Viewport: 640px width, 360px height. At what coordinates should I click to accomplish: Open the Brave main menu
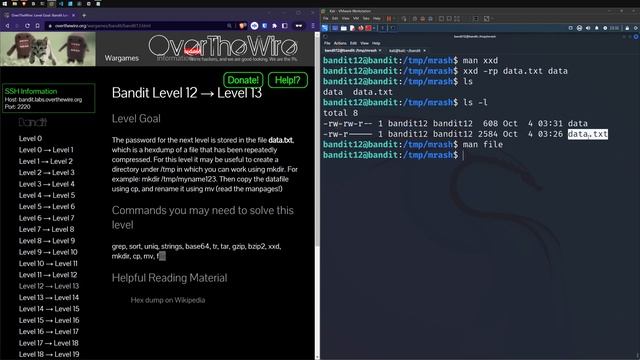coord(313,26)
